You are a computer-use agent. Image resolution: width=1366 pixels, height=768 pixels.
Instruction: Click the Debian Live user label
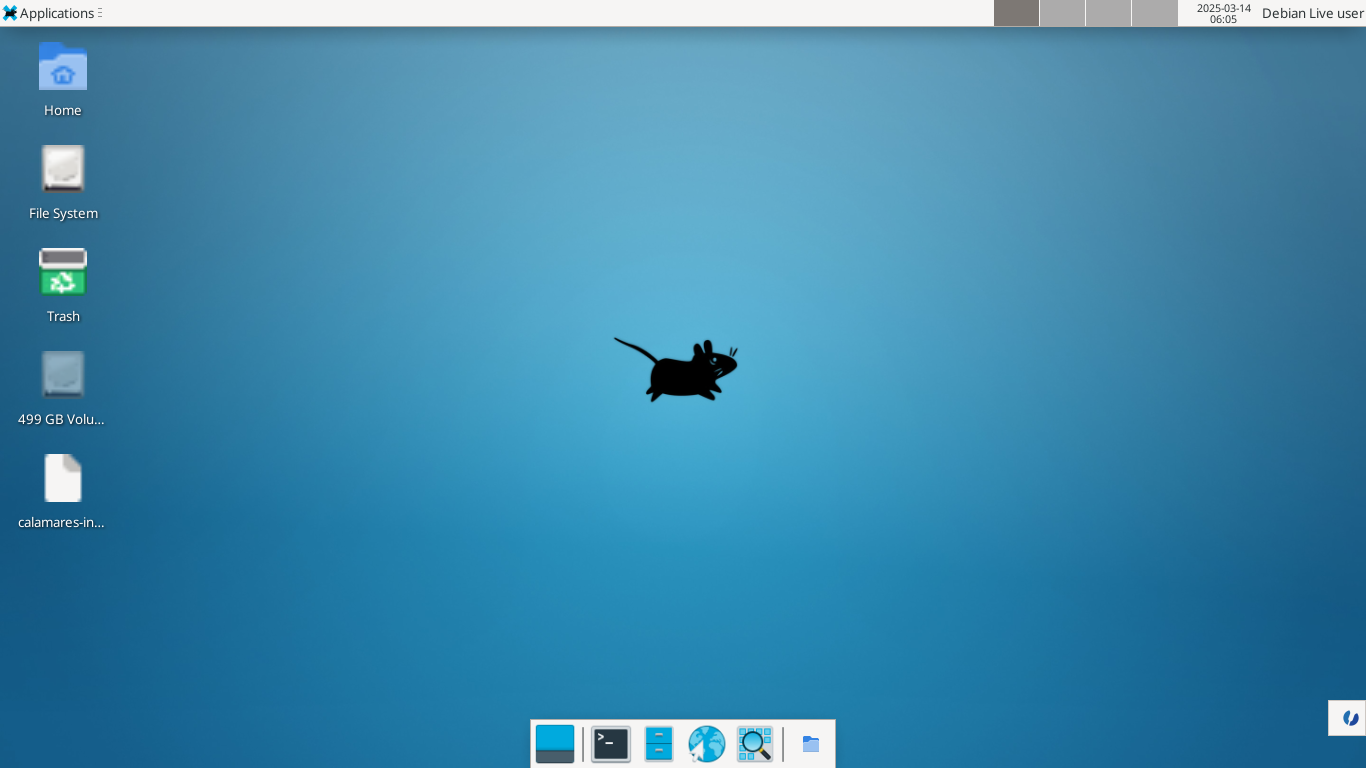(x=1311, y=13)
